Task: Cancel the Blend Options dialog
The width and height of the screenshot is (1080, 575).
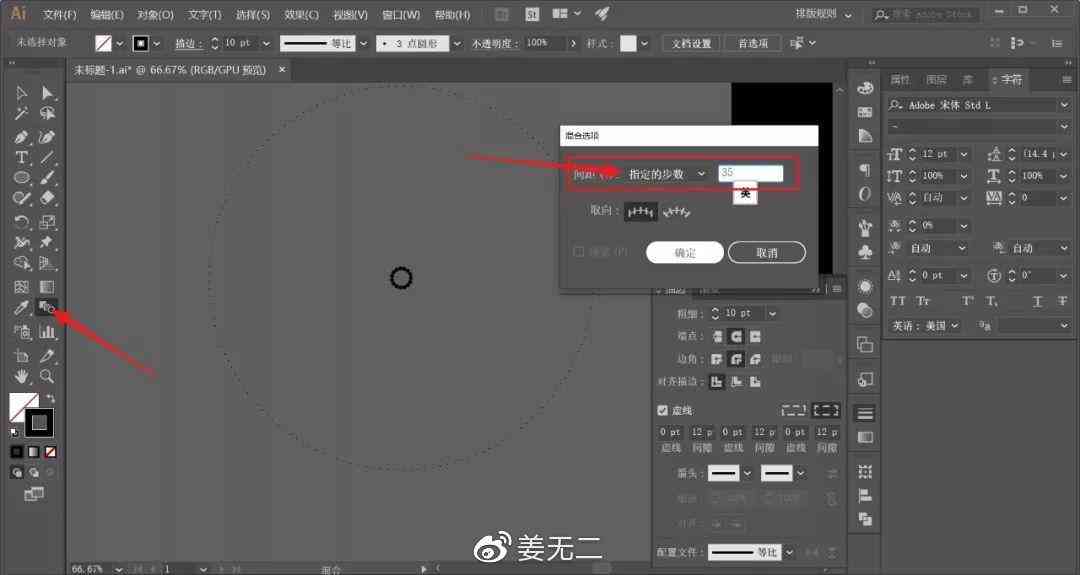Action: click(x=767, y=253)
